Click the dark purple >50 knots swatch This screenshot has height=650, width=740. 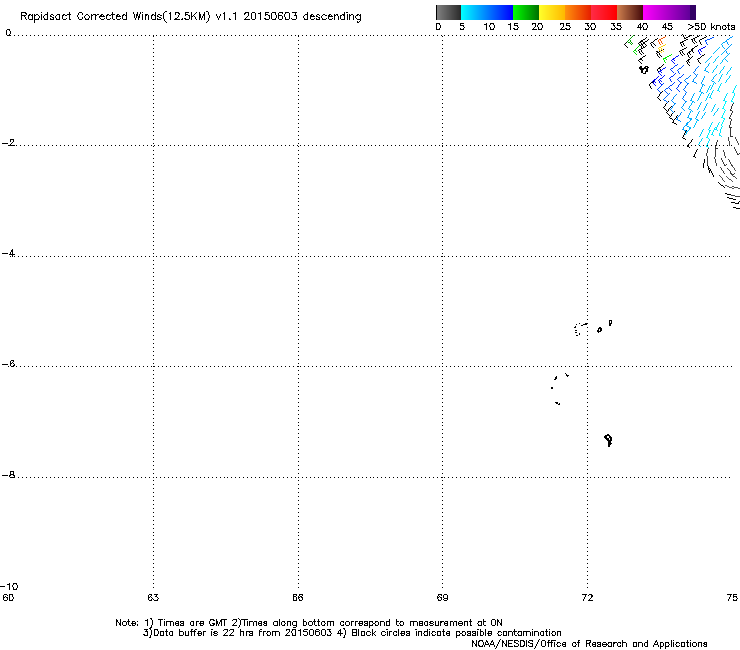(693, 12)
